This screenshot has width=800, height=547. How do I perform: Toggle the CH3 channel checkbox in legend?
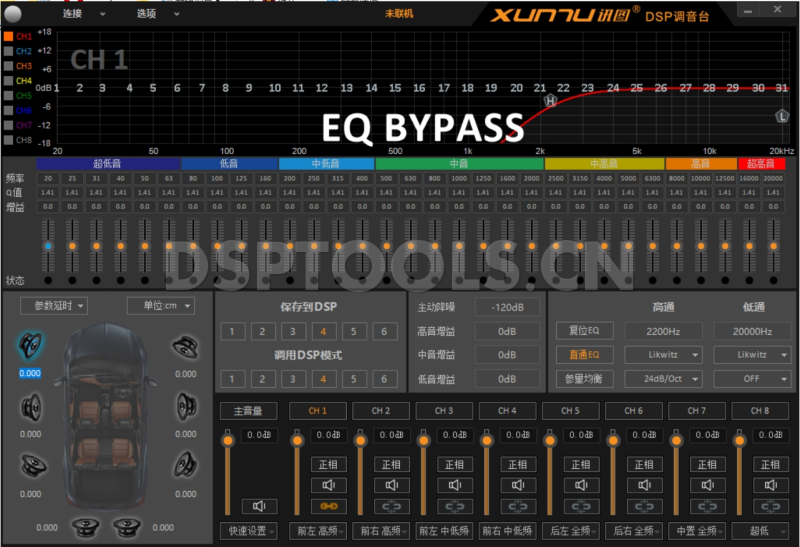coord(9,66)
